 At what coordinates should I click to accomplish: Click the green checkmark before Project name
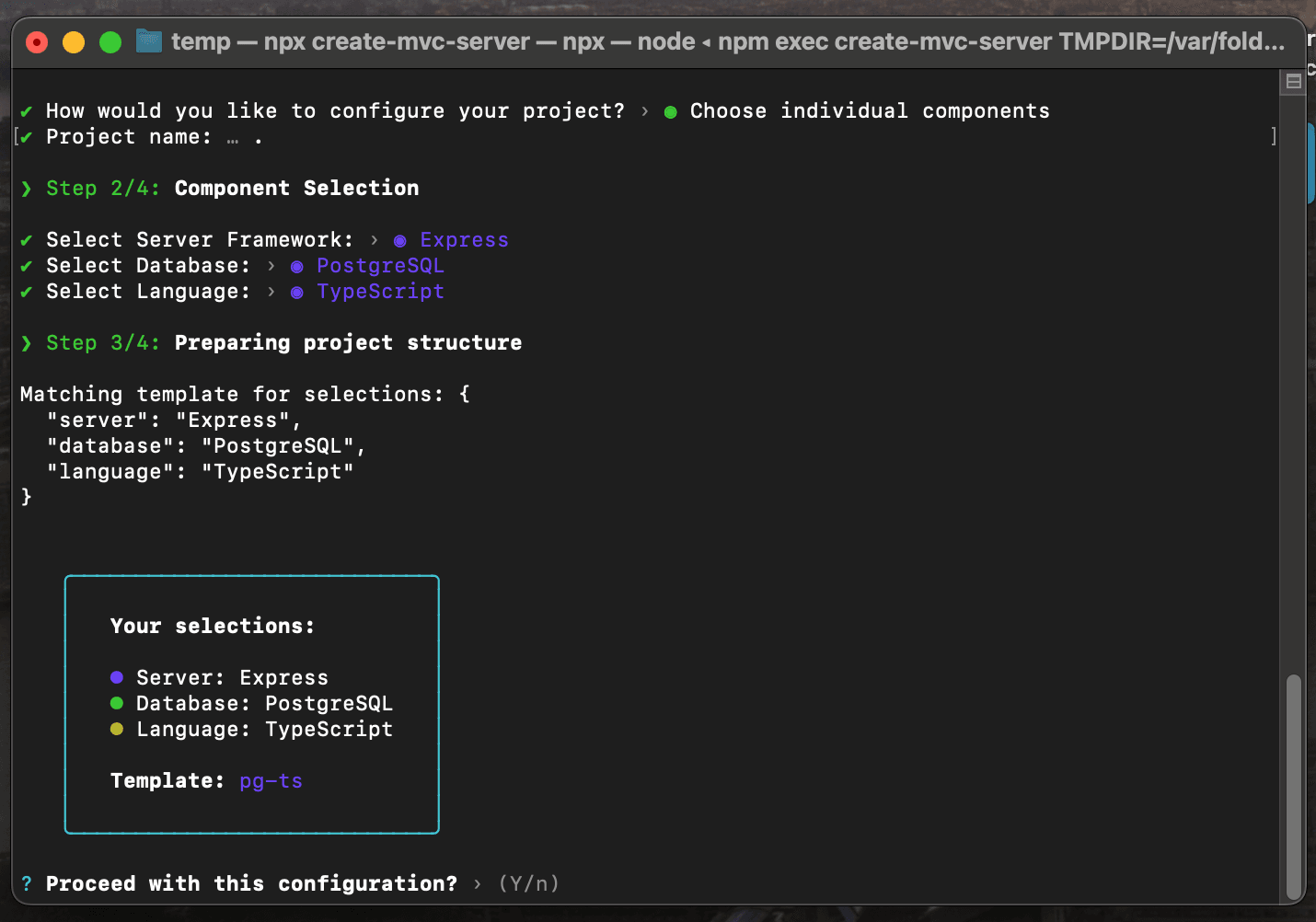[26, 136]
